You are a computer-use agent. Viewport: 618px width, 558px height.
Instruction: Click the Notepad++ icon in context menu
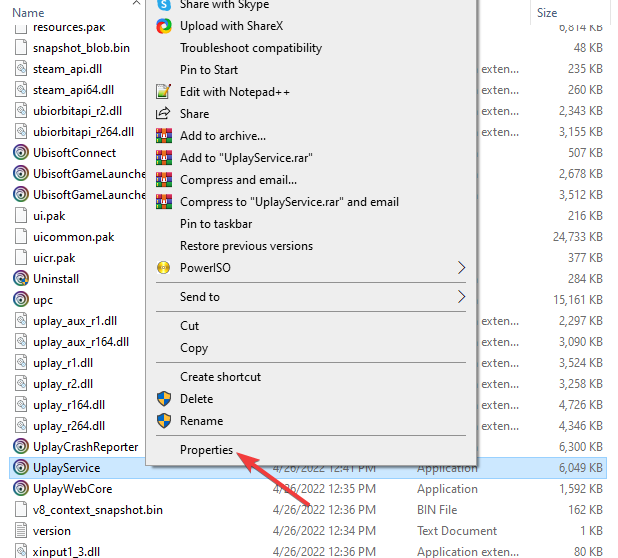point(164,91)
